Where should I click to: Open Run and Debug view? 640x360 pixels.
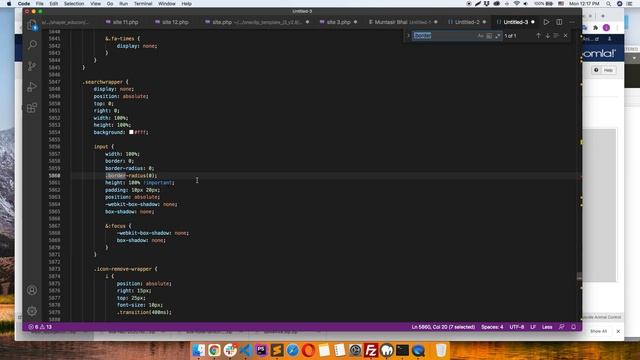pos(32,87)
